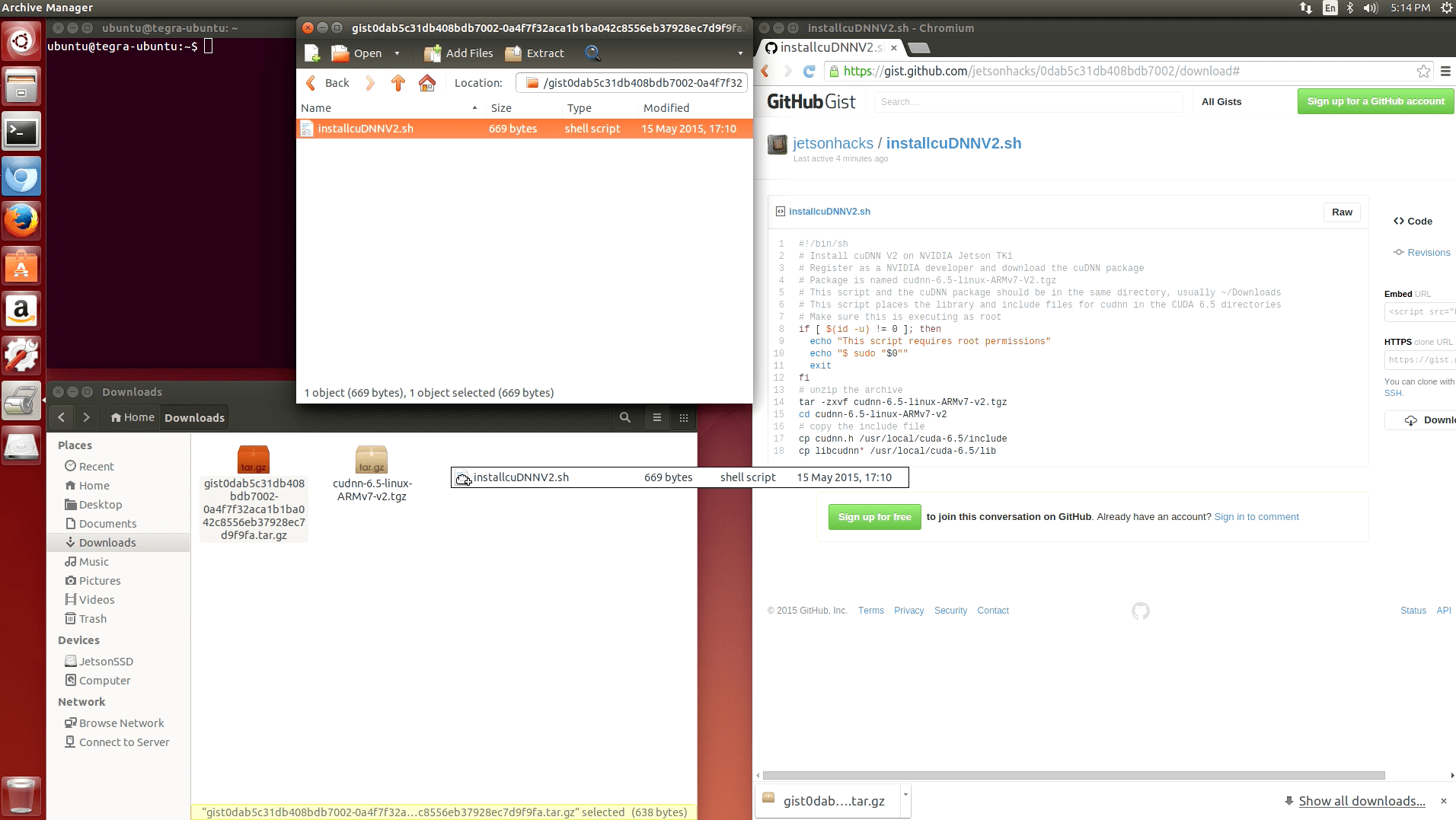The width and height of the screenshot is (1456, 820).
Task: Bookmark this page with the star icon
Action: point(1422,72)
